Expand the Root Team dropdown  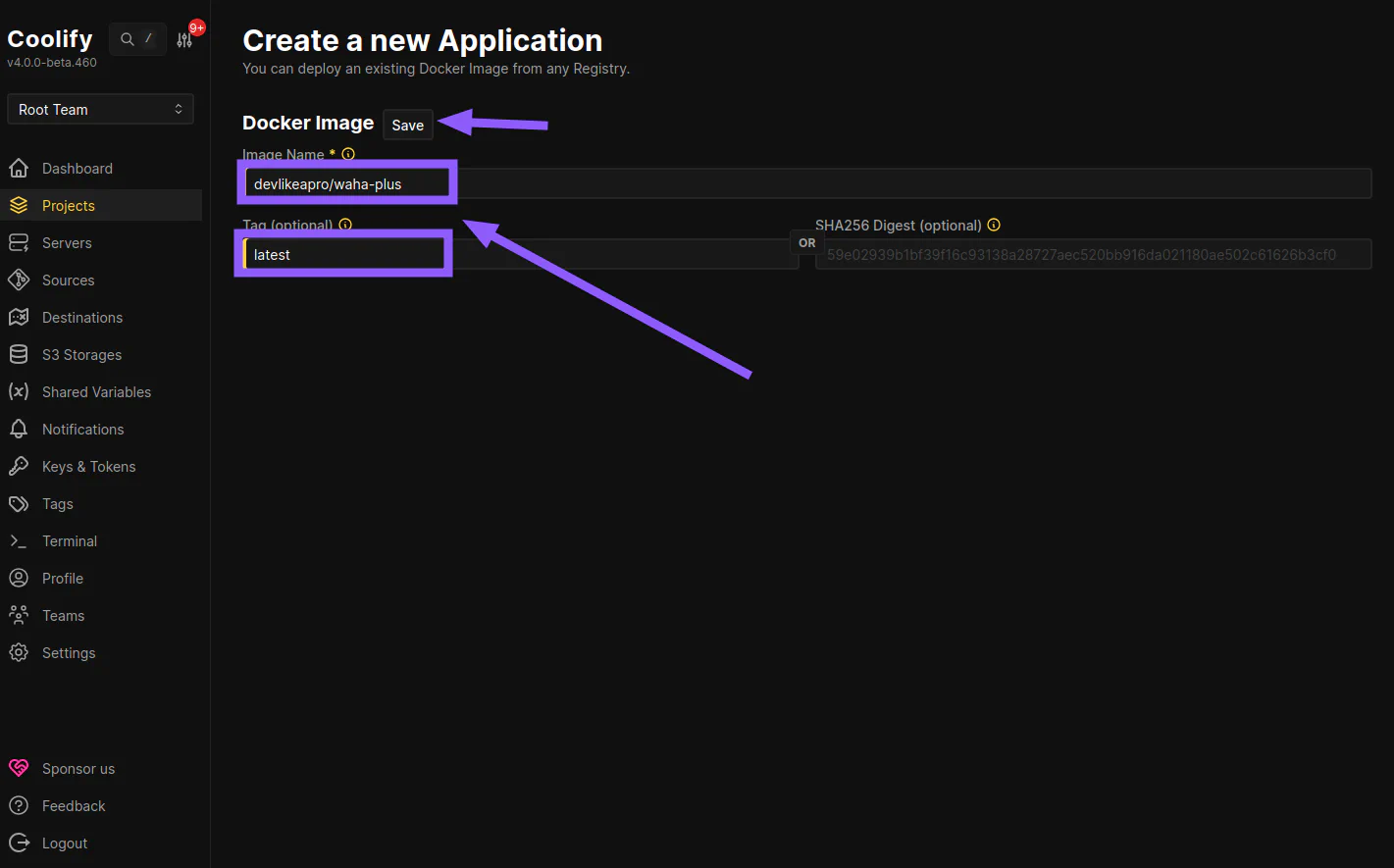point(100,110)
